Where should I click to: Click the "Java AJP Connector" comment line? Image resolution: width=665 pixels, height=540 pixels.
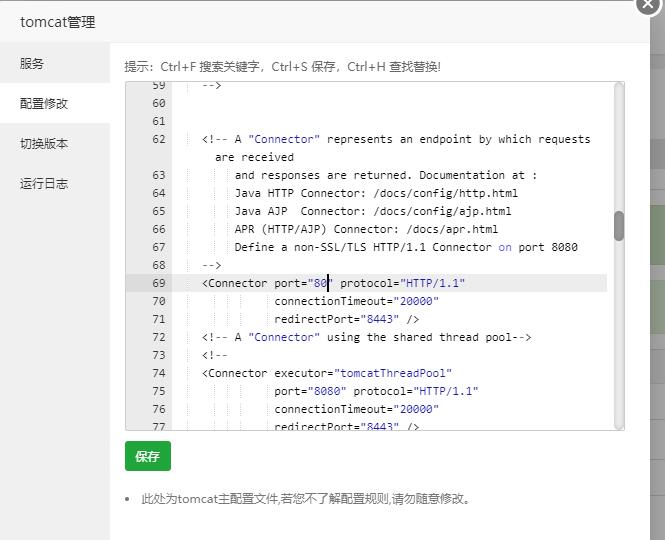coord(373,211)
